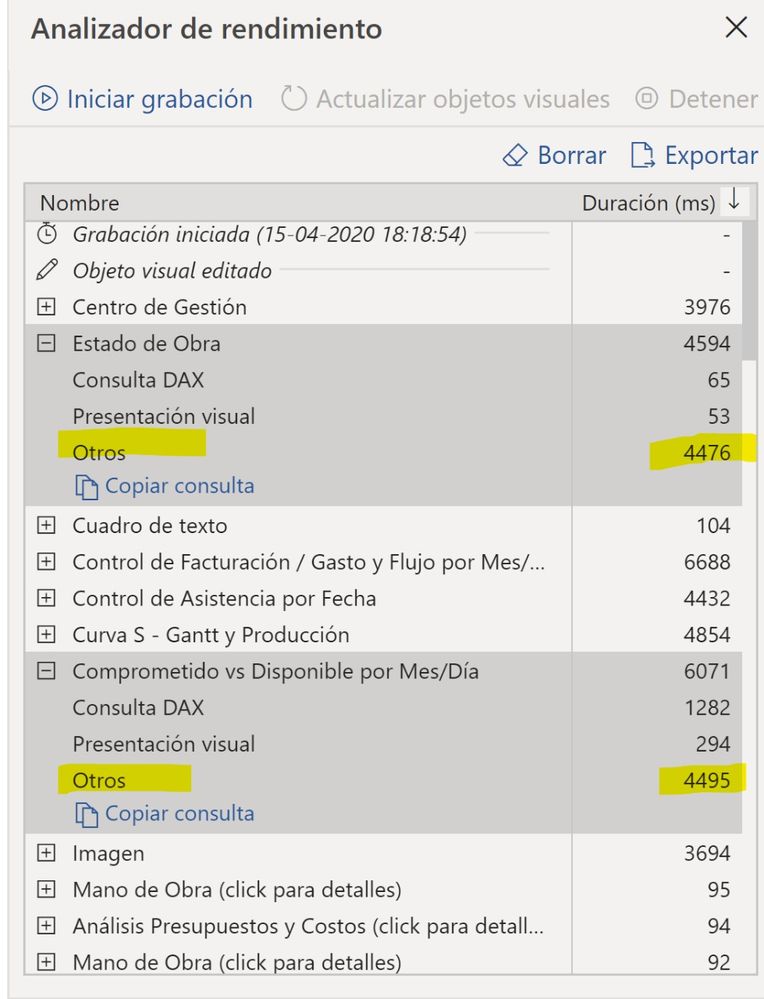This screenshot has width=764, height=999.
Task: Expand the Centro de Gestión row
Action: click(x=46, y=307)
